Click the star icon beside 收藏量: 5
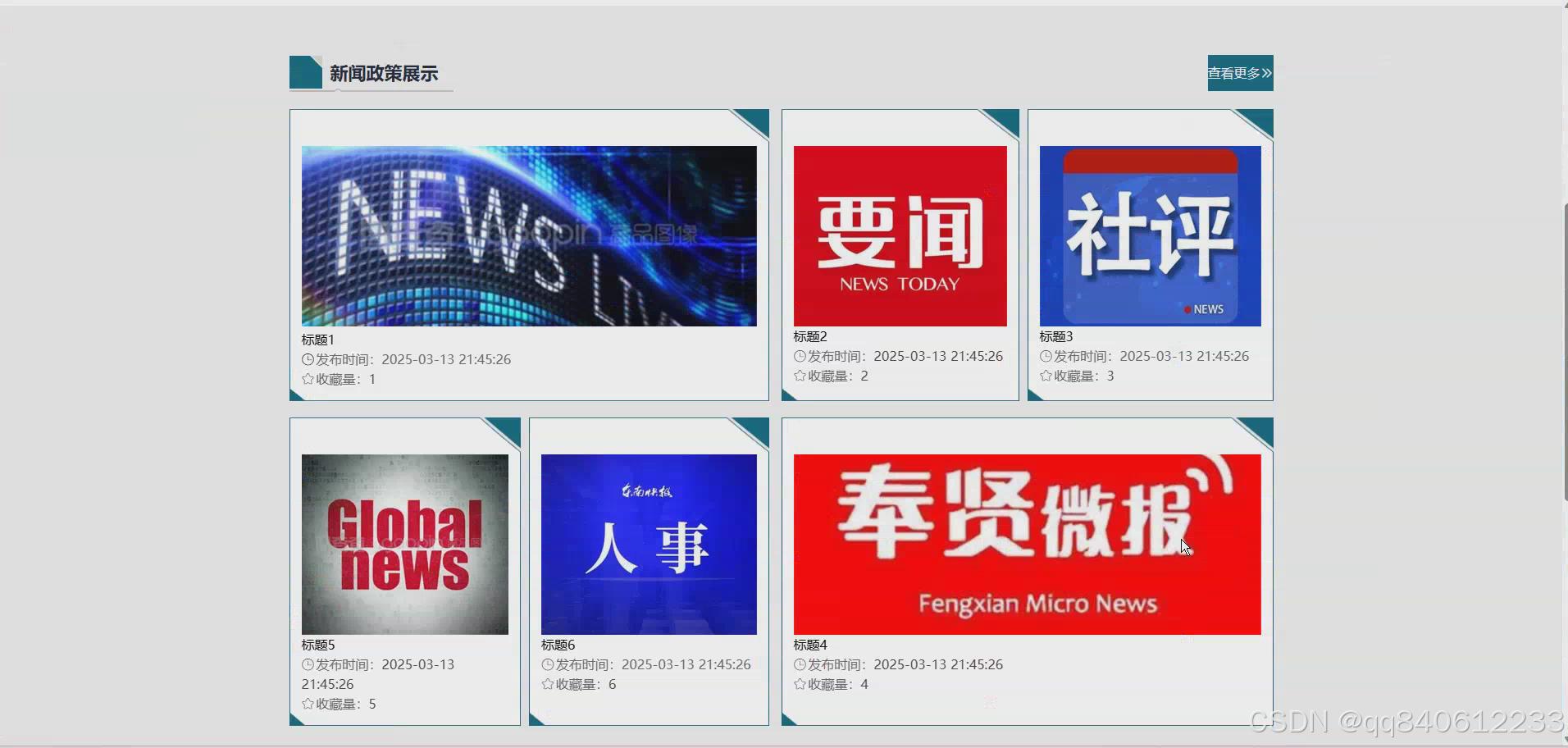This screenshot has height=748, width=1568. coord(308,704)
